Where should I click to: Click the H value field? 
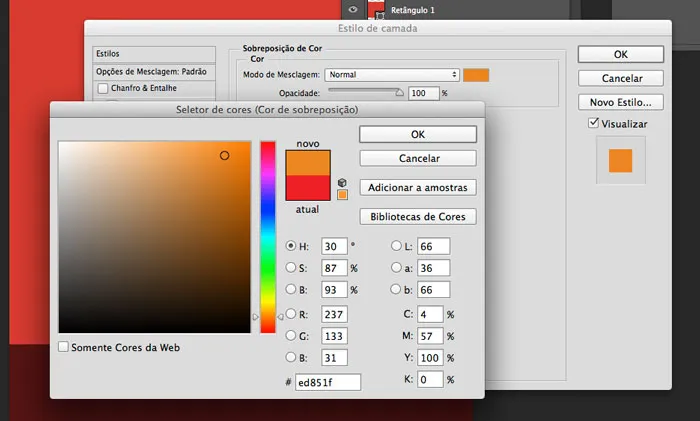click(334, 246)
